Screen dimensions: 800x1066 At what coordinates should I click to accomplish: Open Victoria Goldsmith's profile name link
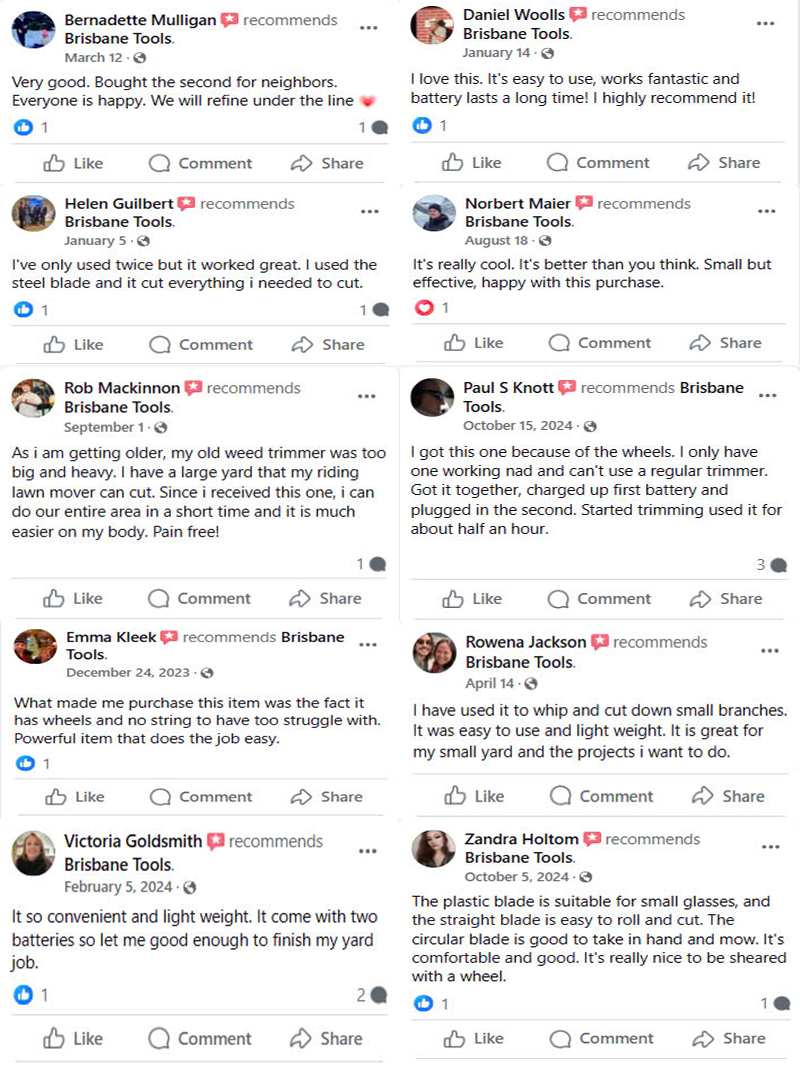[133, 842]
